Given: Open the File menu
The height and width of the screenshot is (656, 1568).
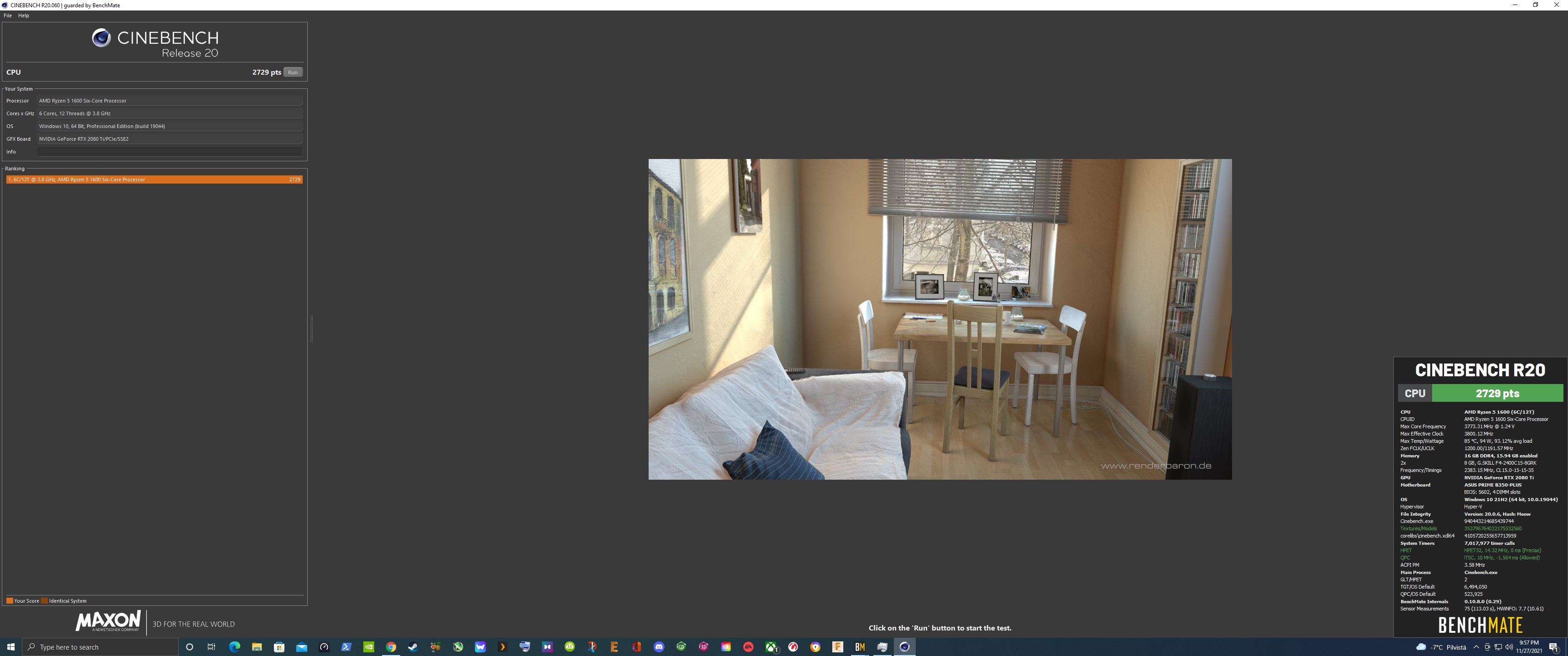Looking at the screenshot, I should 7,15.
